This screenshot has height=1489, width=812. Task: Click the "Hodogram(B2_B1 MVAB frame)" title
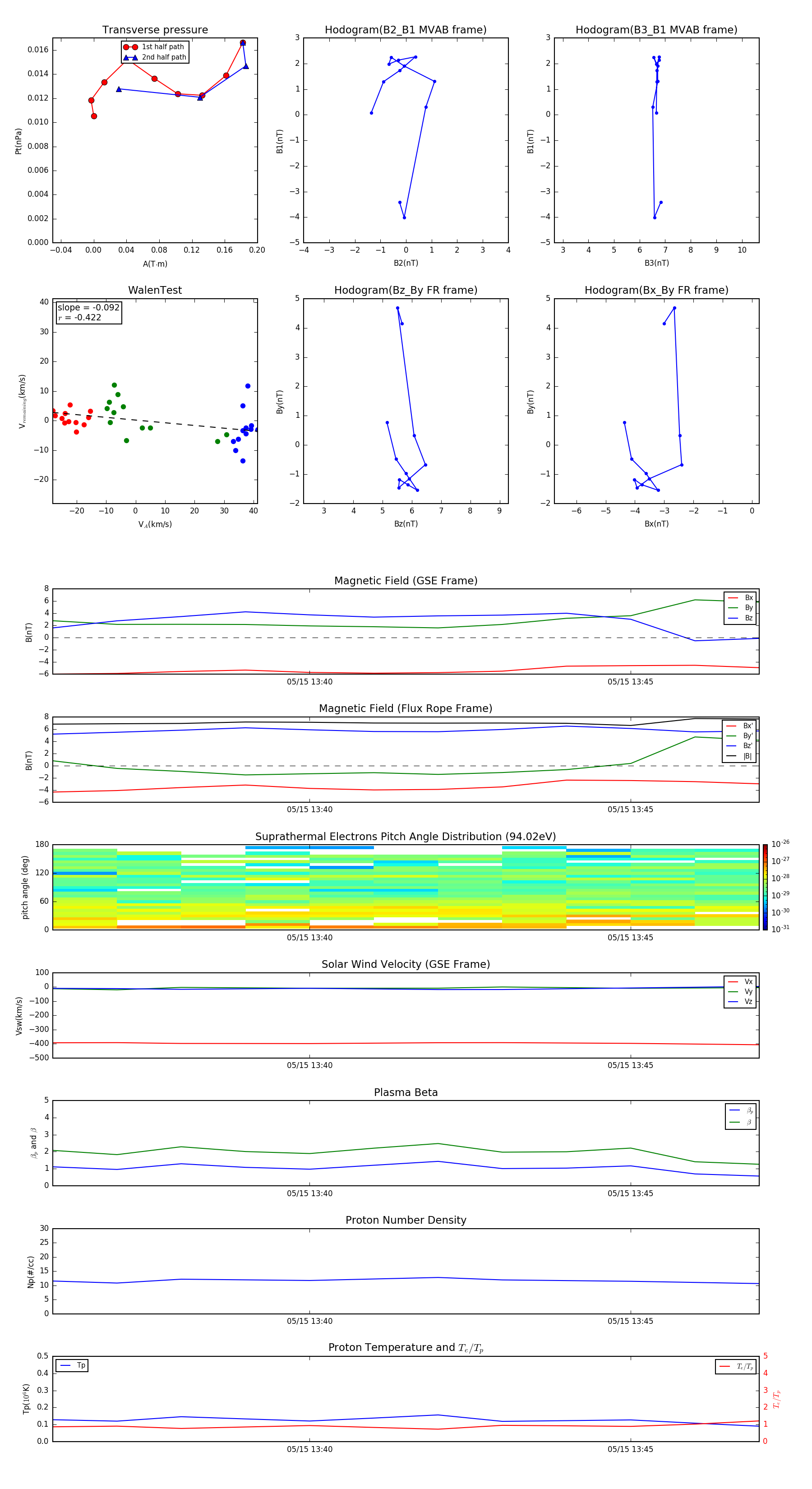(406, 30)
